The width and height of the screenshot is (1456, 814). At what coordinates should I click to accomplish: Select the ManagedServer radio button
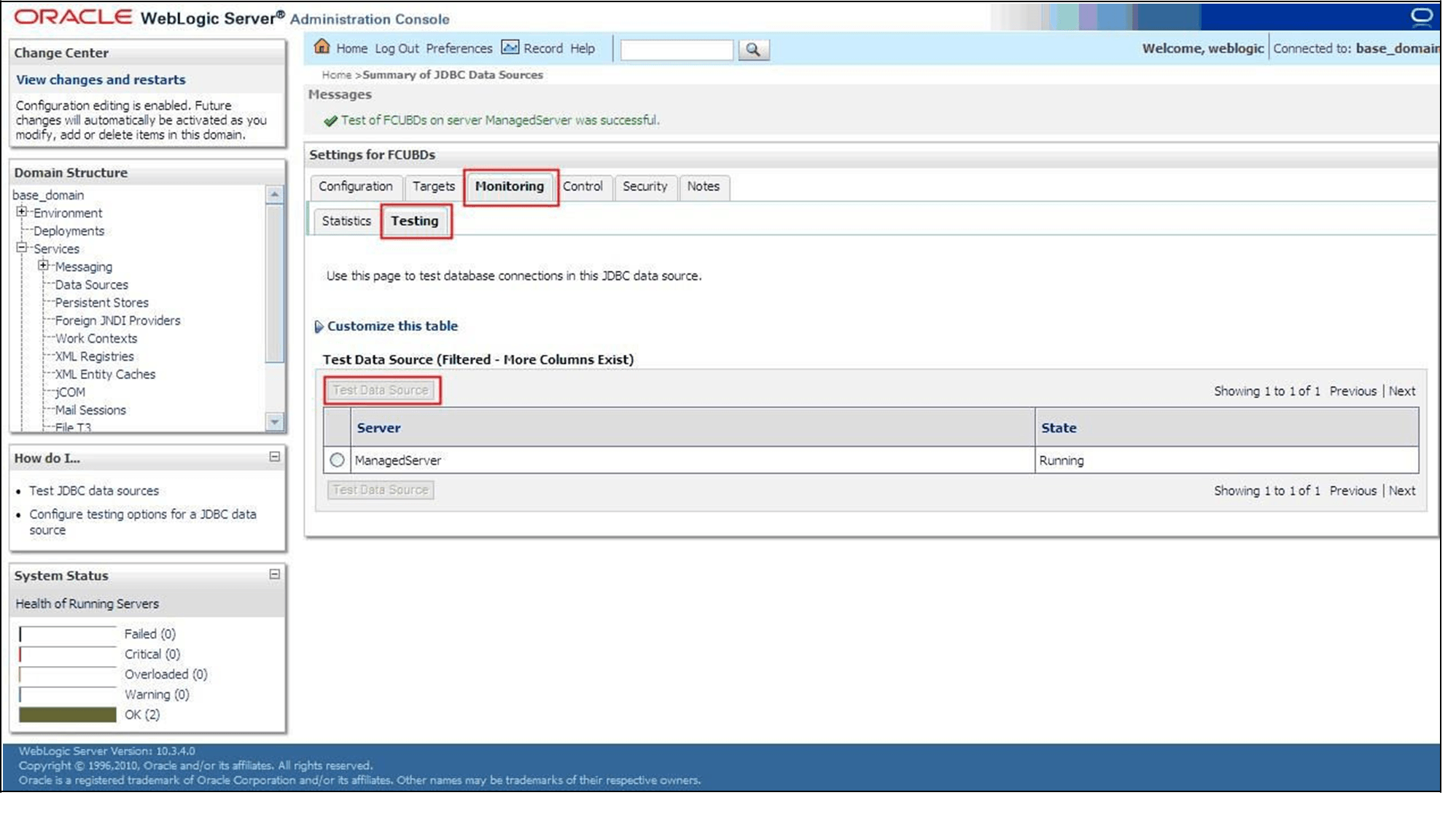coord(337,460)
